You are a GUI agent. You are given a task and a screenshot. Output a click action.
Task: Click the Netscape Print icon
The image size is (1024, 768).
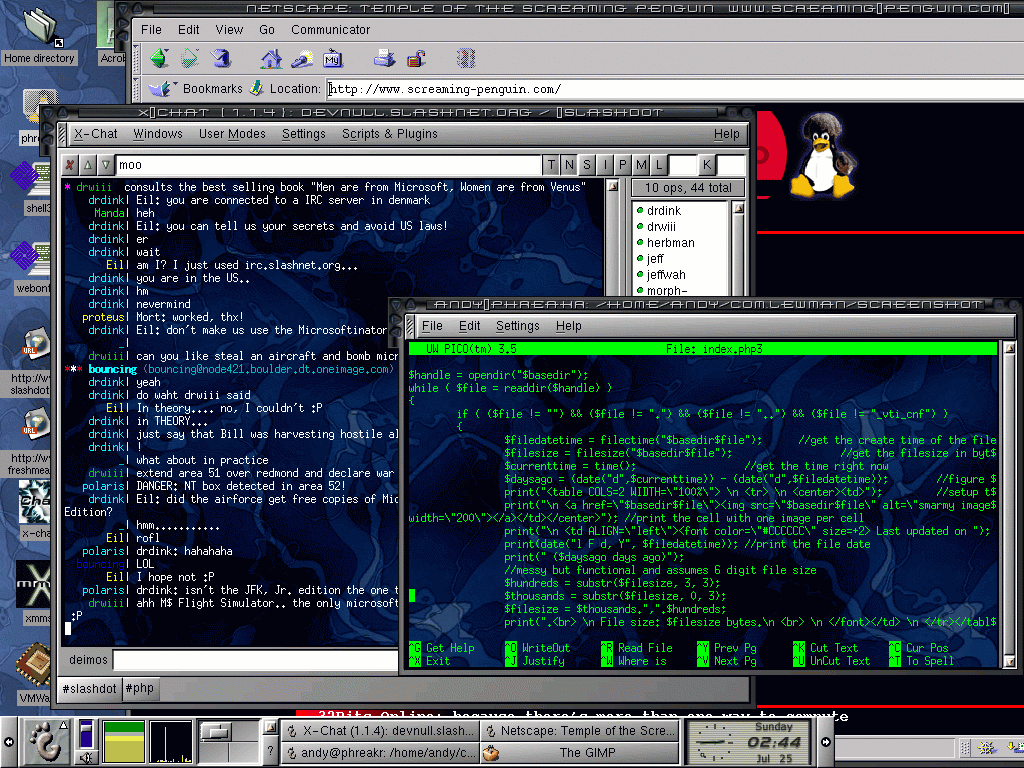[385, 58]
